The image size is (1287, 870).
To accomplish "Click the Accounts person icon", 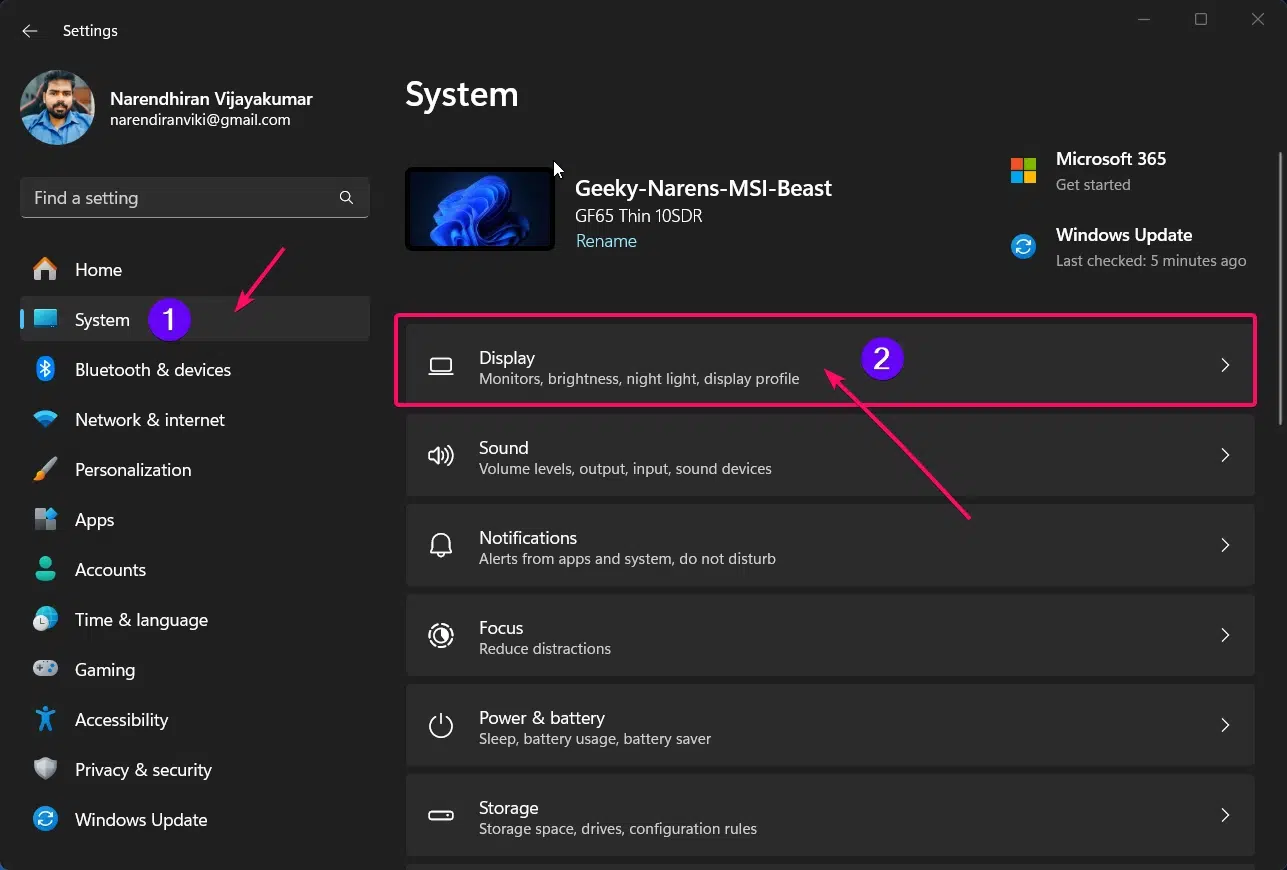I will point(45,570).
